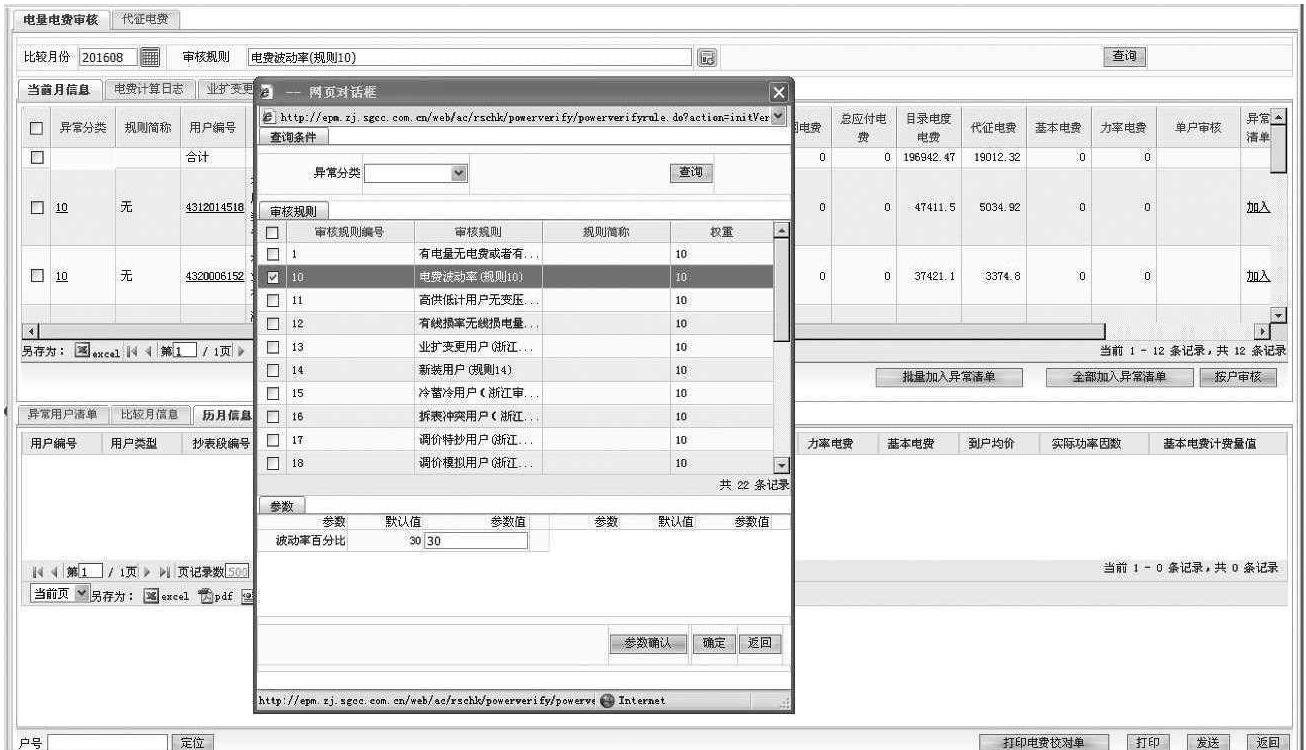1306x750 pixels.
Task: Click 参数确认 button
Action: click(x=650, y=643)
